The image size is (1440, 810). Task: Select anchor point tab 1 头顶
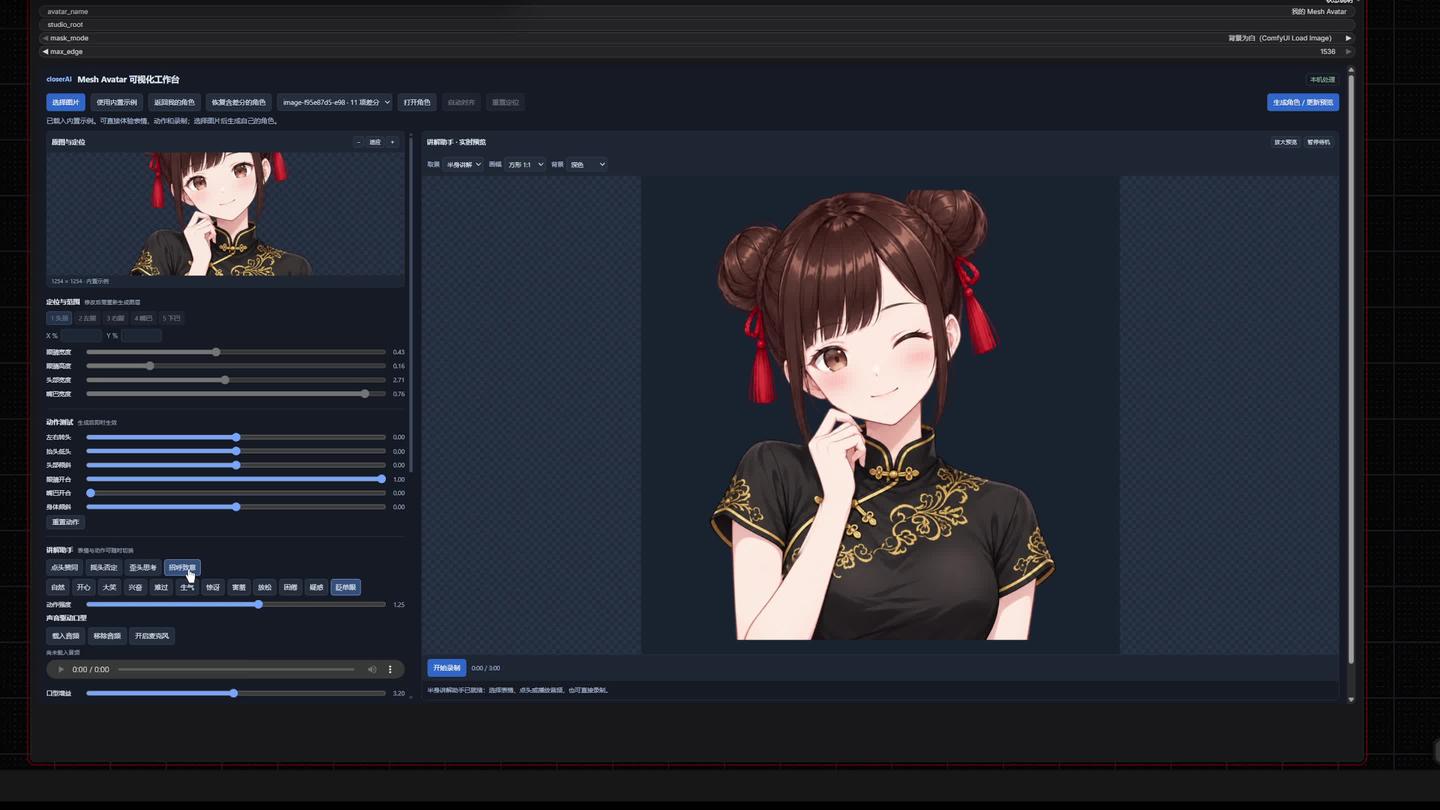[x=60, y=318]
